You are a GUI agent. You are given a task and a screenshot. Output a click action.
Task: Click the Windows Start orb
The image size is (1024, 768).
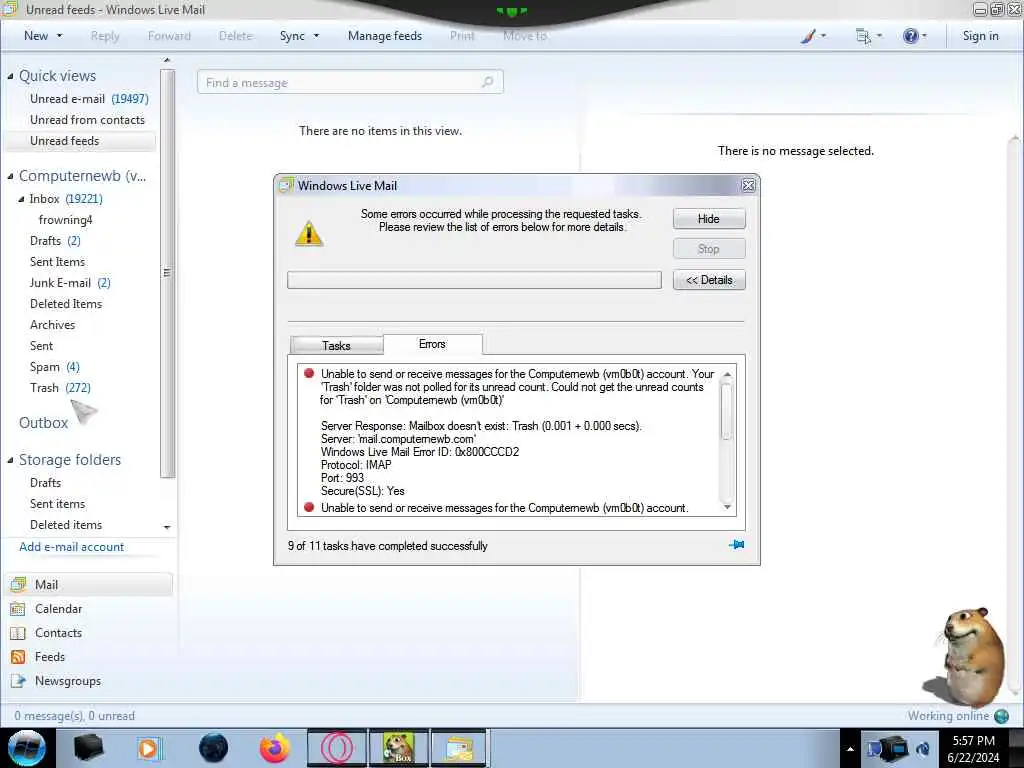pos(27,748)
